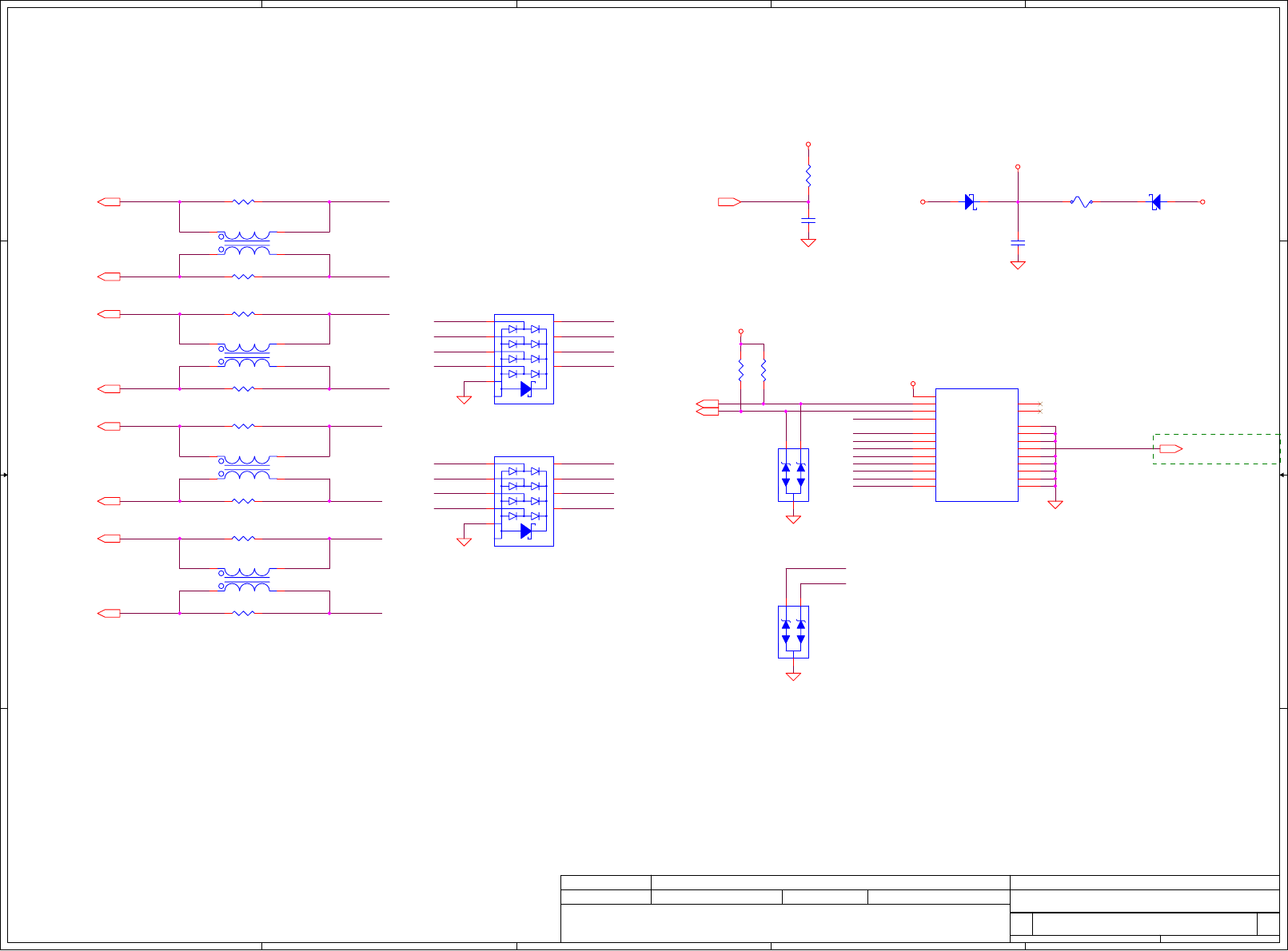
Task: Select the green dashed outline box
Action: point(1216,449)
